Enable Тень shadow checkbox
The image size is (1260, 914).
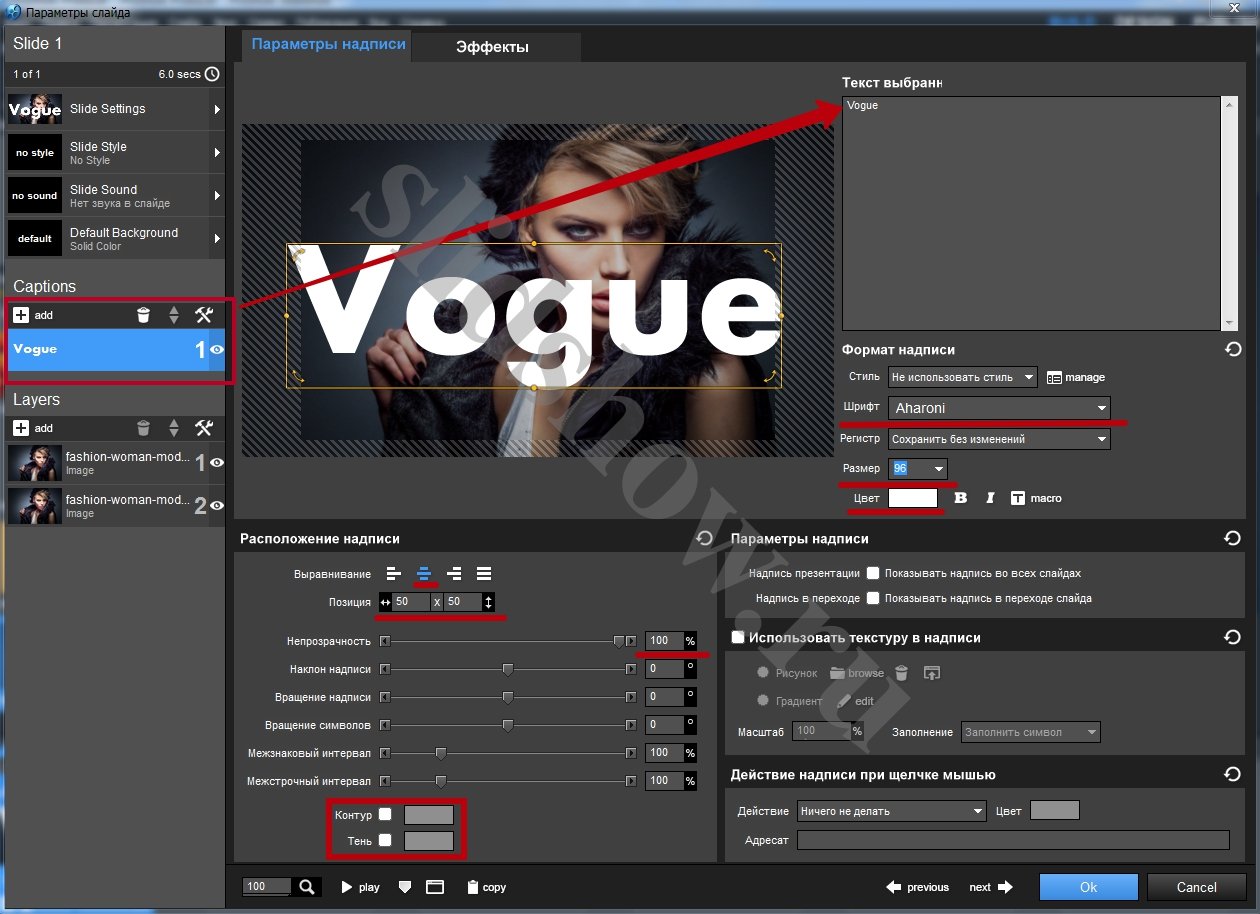click(385, 841)
